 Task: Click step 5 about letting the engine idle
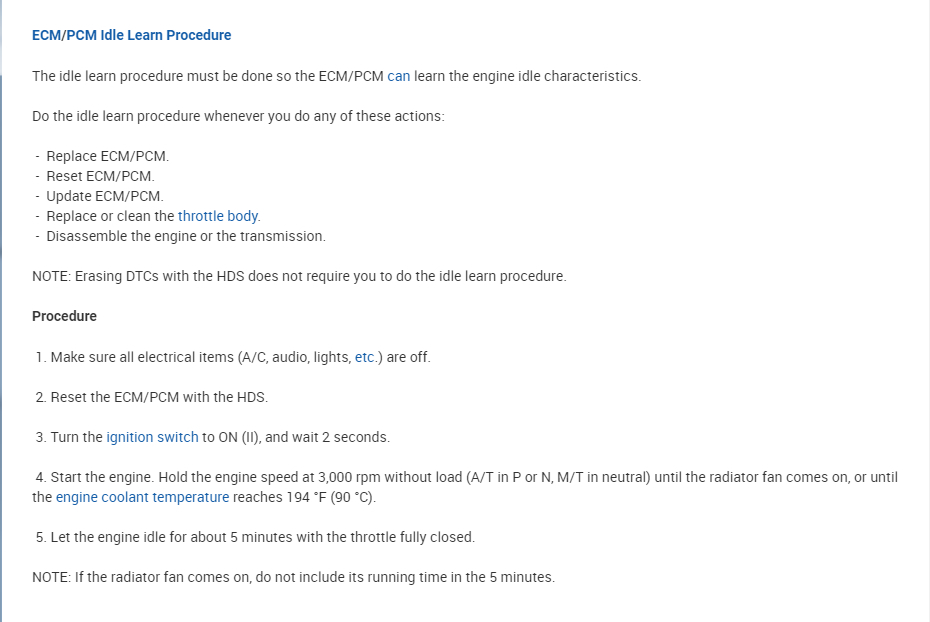pyautogui.click(x=262, y=537)
